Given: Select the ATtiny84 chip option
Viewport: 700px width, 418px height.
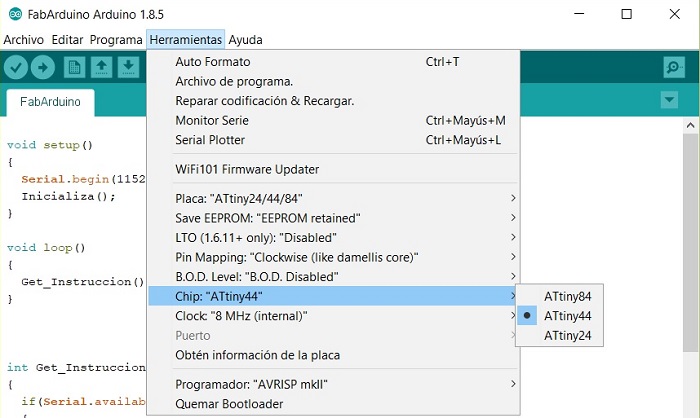Looking at the screenshot, I should click(x=567, y=296).
